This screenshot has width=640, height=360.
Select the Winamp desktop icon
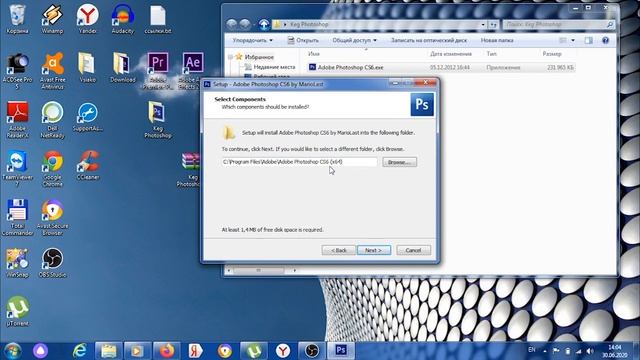tap(52, 19)
